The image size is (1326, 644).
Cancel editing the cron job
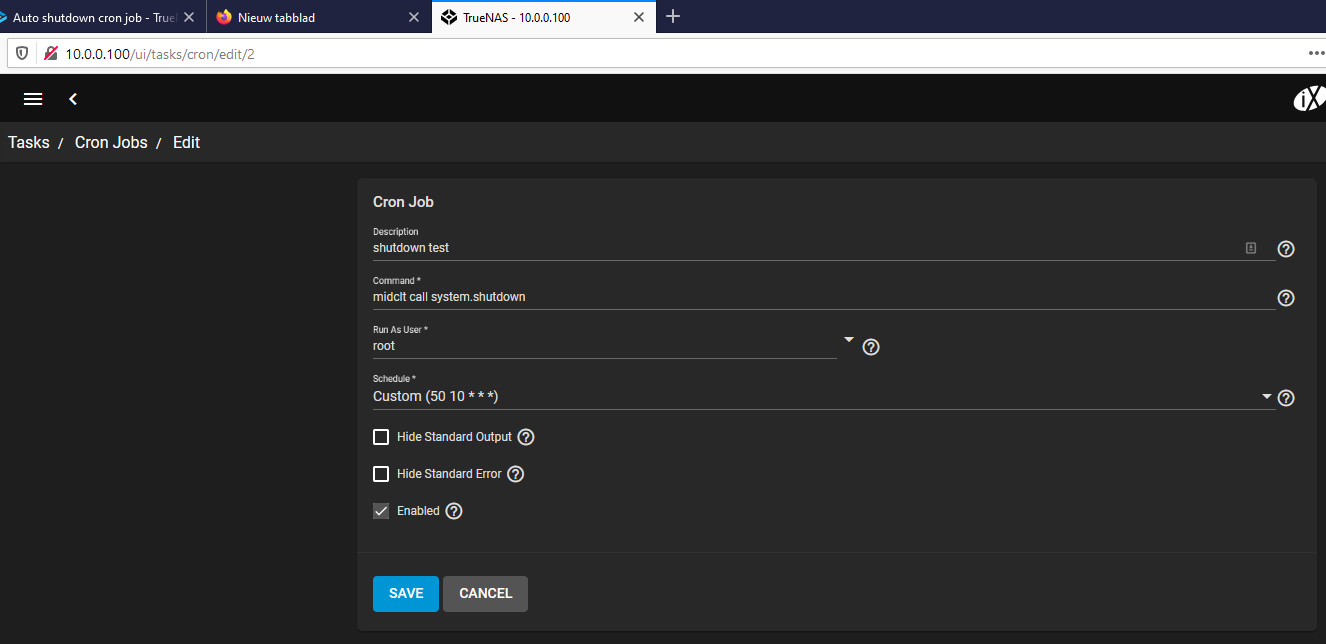[x=485, y=593]
